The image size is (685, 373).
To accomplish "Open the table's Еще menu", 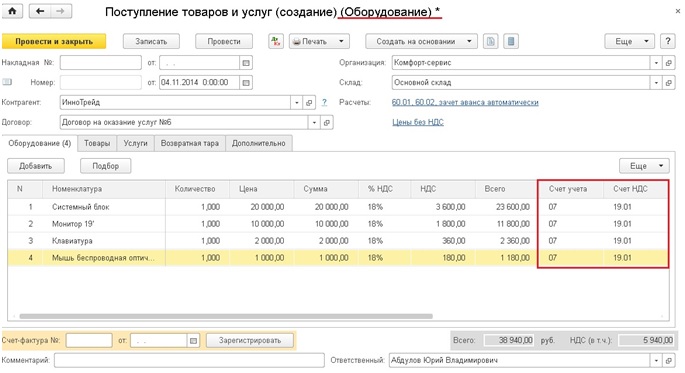I will (x=644, y=166).
